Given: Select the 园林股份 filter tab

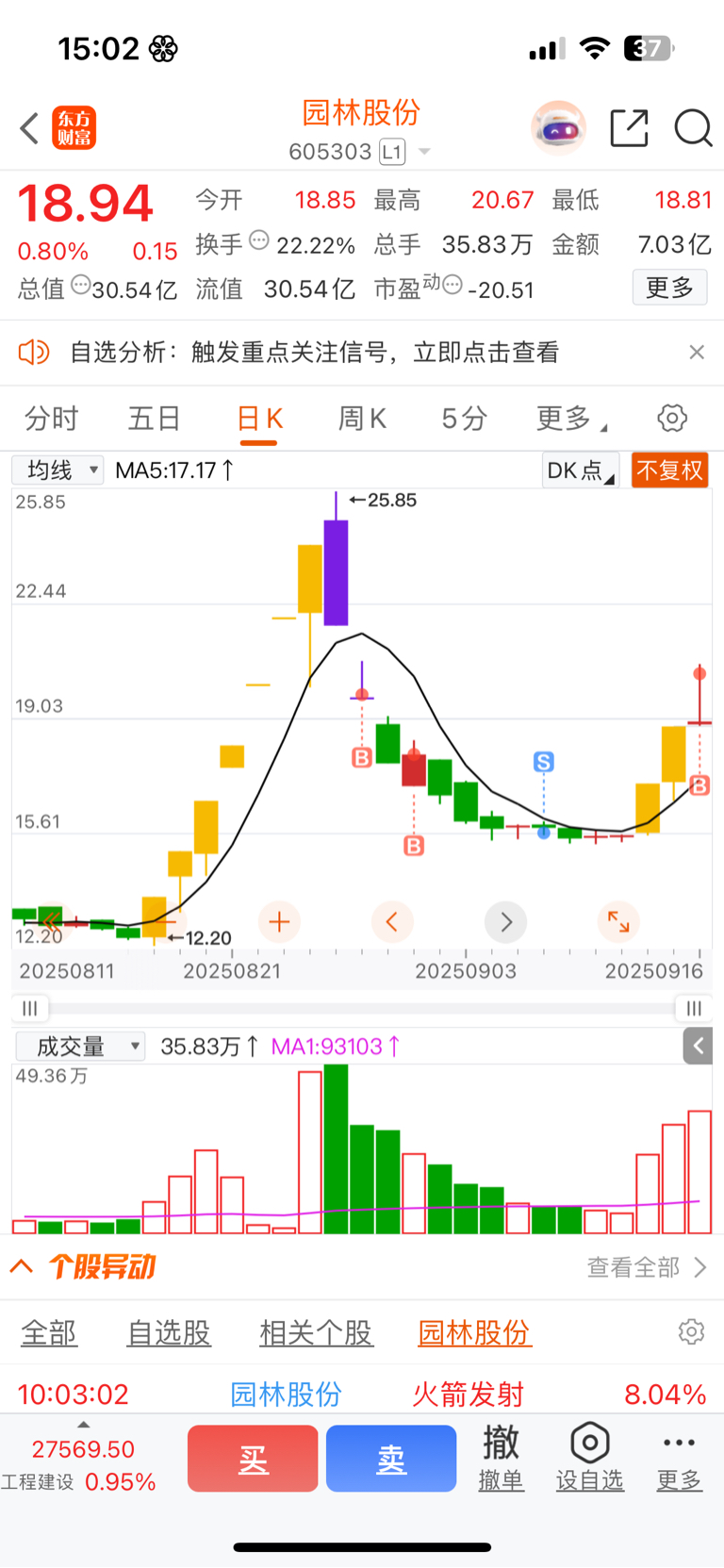Looking at the screenshot, I should 474,1332.
